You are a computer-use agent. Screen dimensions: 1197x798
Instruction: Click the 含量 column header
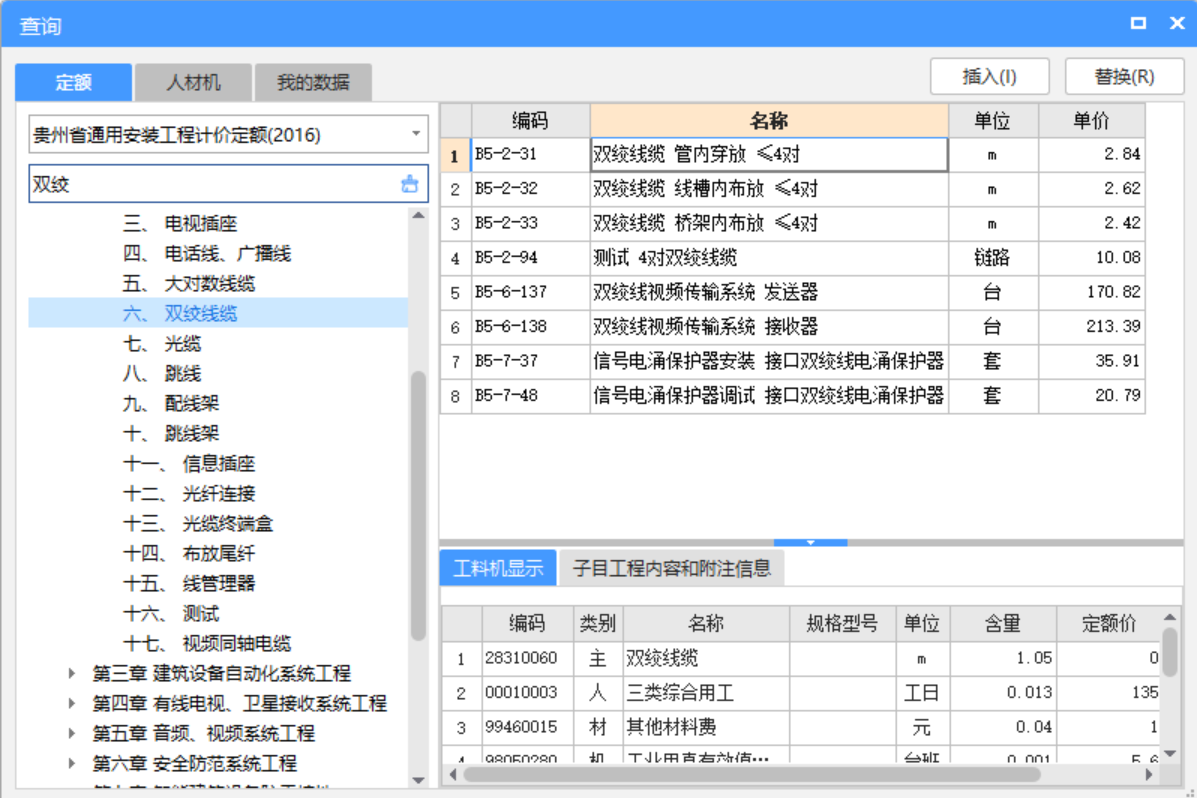point(1003,624)
